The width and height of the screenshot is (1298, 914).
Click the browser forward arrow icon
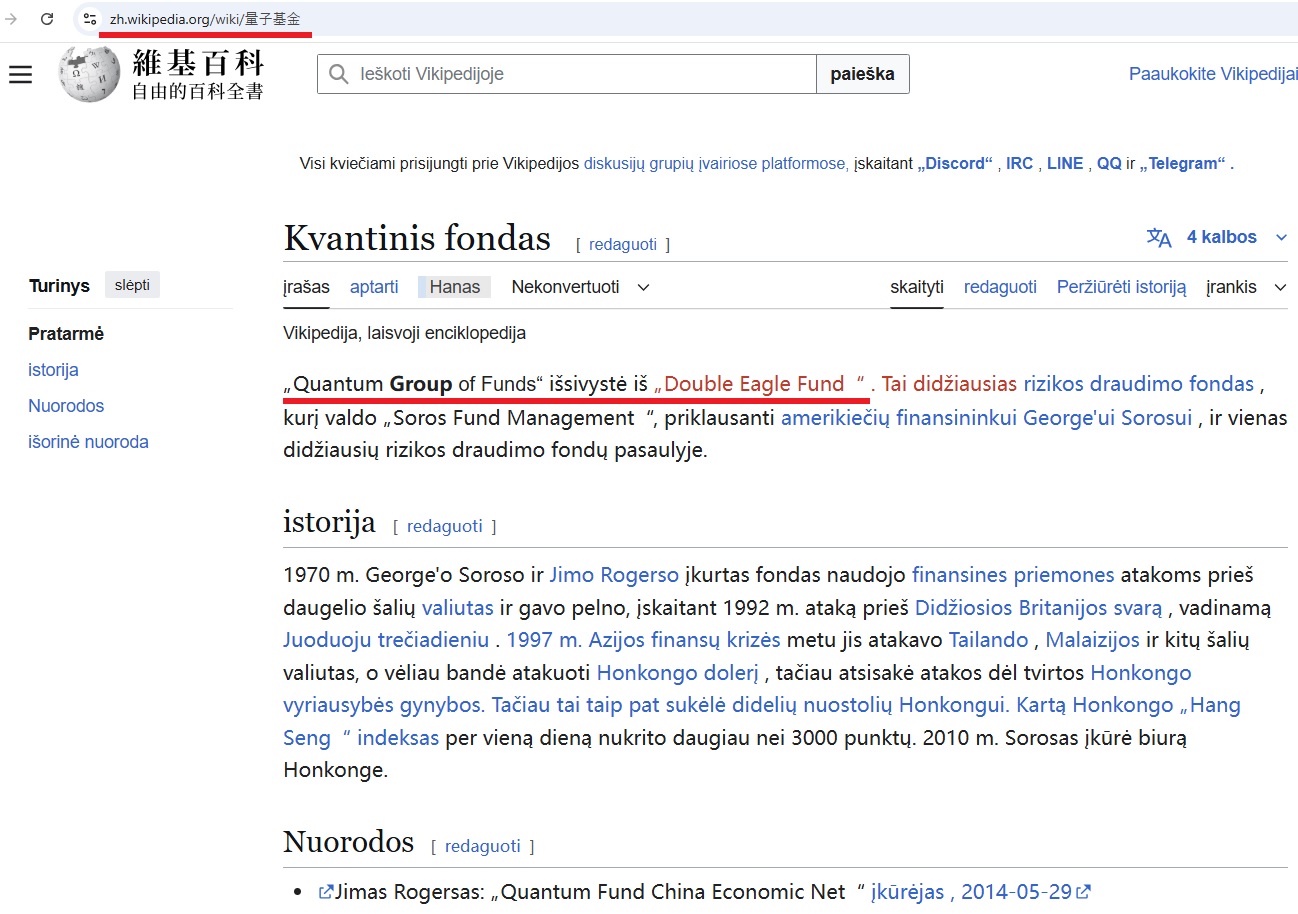coord(12,19)
